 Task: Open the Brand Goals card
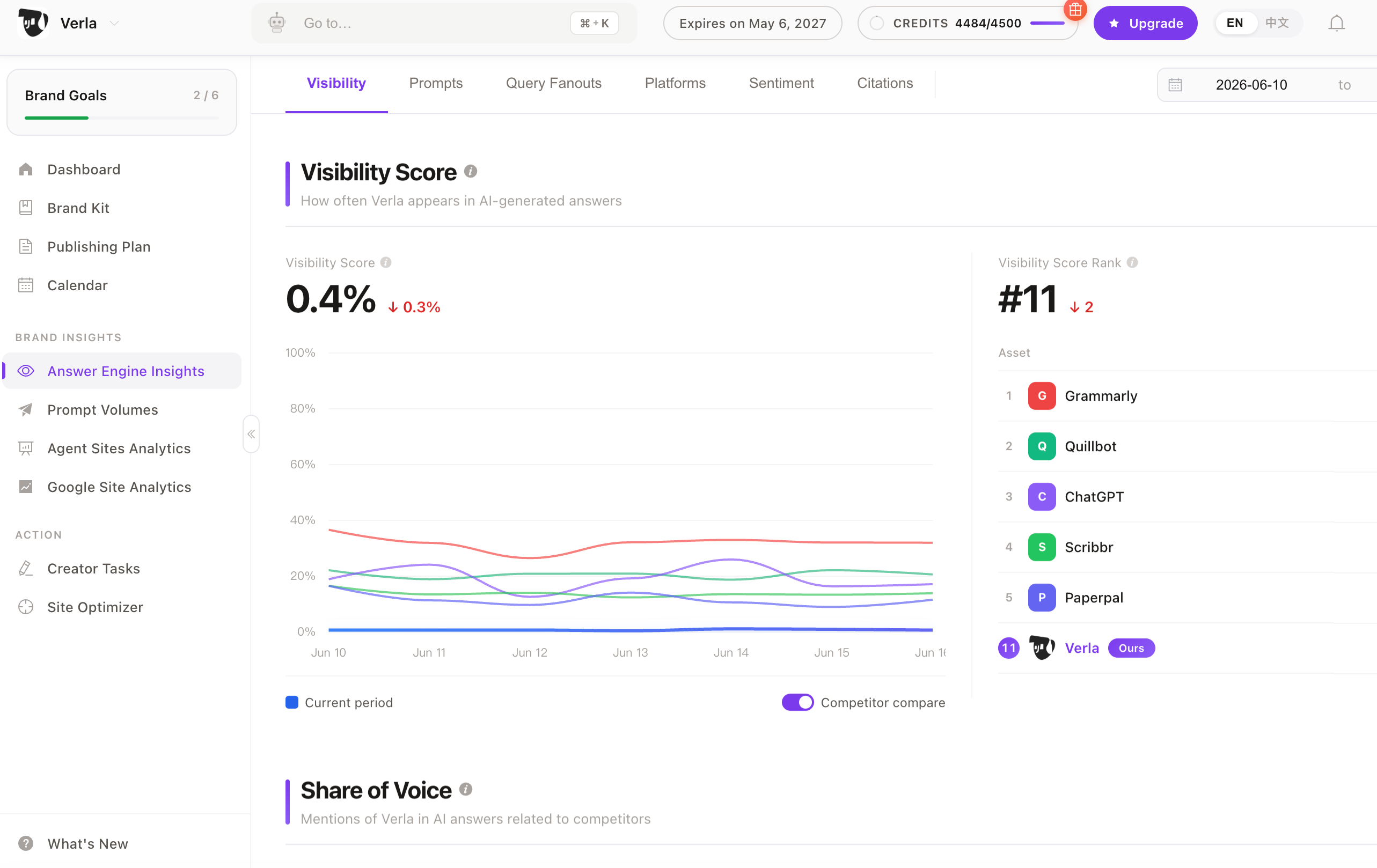[x=122, y=102]
